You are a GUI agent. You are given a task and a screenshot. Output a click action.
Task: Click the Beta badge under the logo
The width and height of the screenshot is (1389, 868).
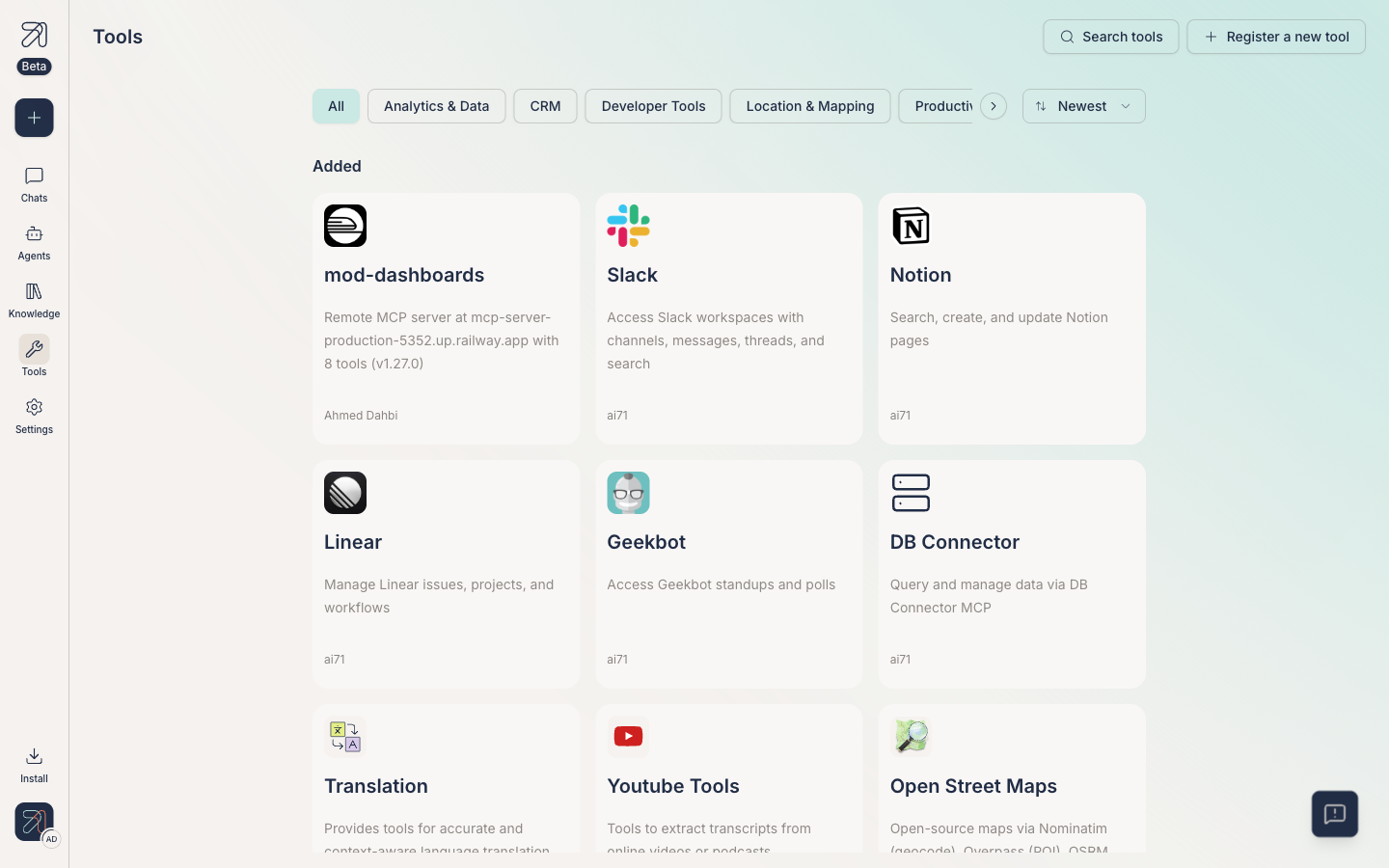pyautogui.click(x=34, y=67)
